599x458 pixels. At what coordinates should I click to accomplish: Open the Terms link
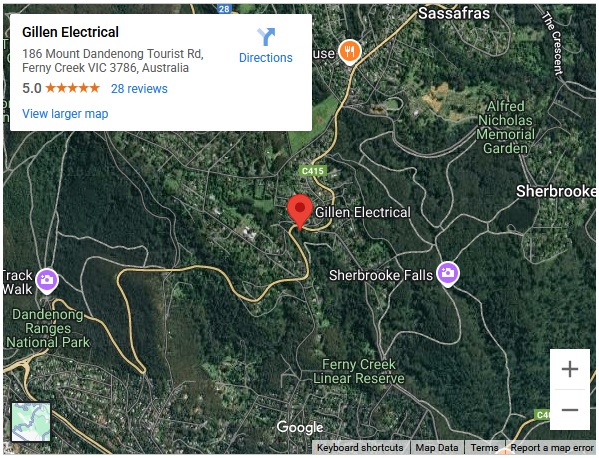click(484, 447)
